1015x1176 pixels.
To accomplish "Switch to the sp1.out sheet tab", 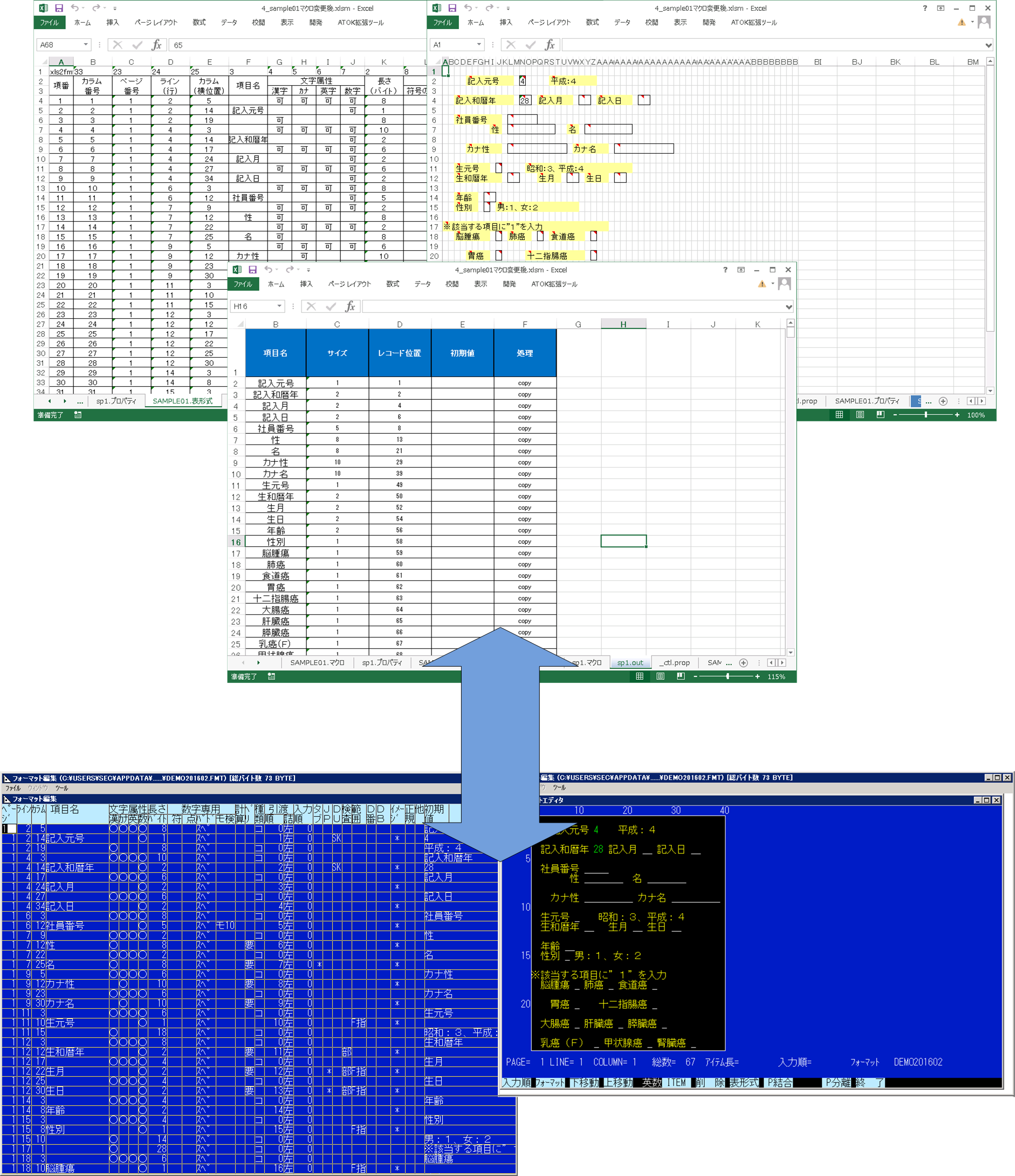I will pyautogui.click(x=630, y=663).
